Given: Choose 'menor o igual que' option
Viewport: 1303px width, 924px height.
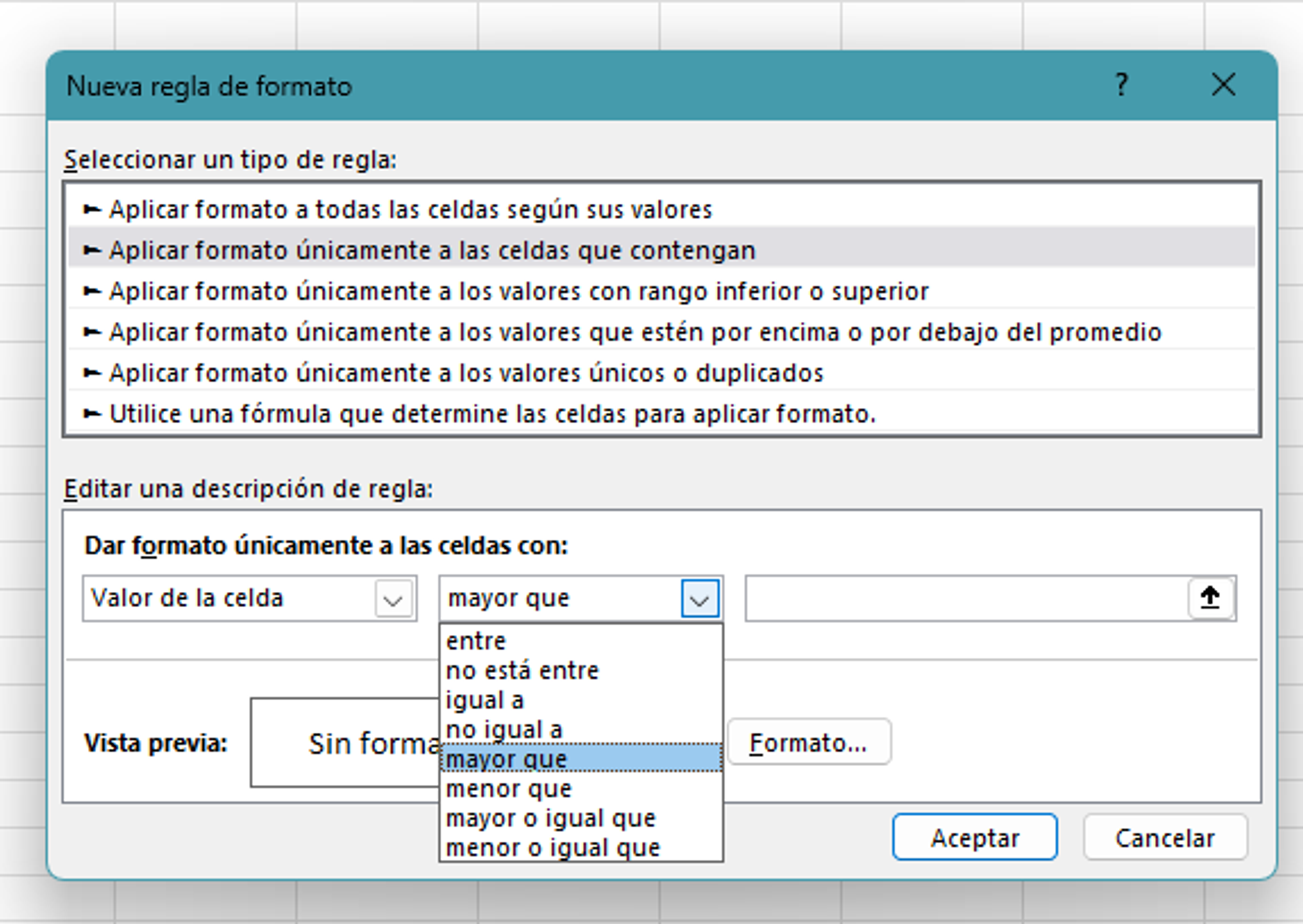Looking at the screenshot, I should 582,848.
